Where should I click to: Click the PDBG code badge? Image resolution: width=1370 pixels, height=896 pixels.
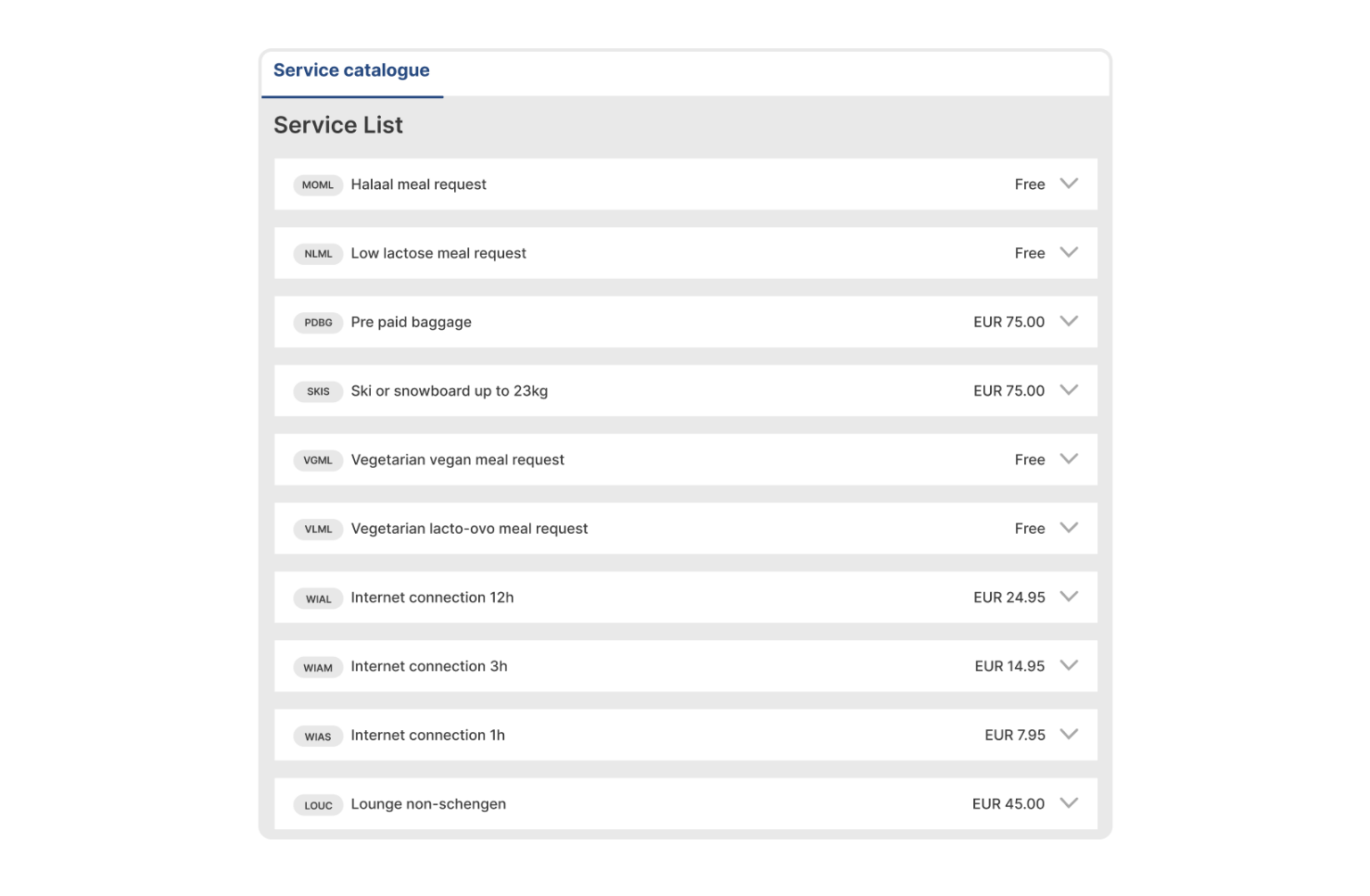[x=318, y=323]
